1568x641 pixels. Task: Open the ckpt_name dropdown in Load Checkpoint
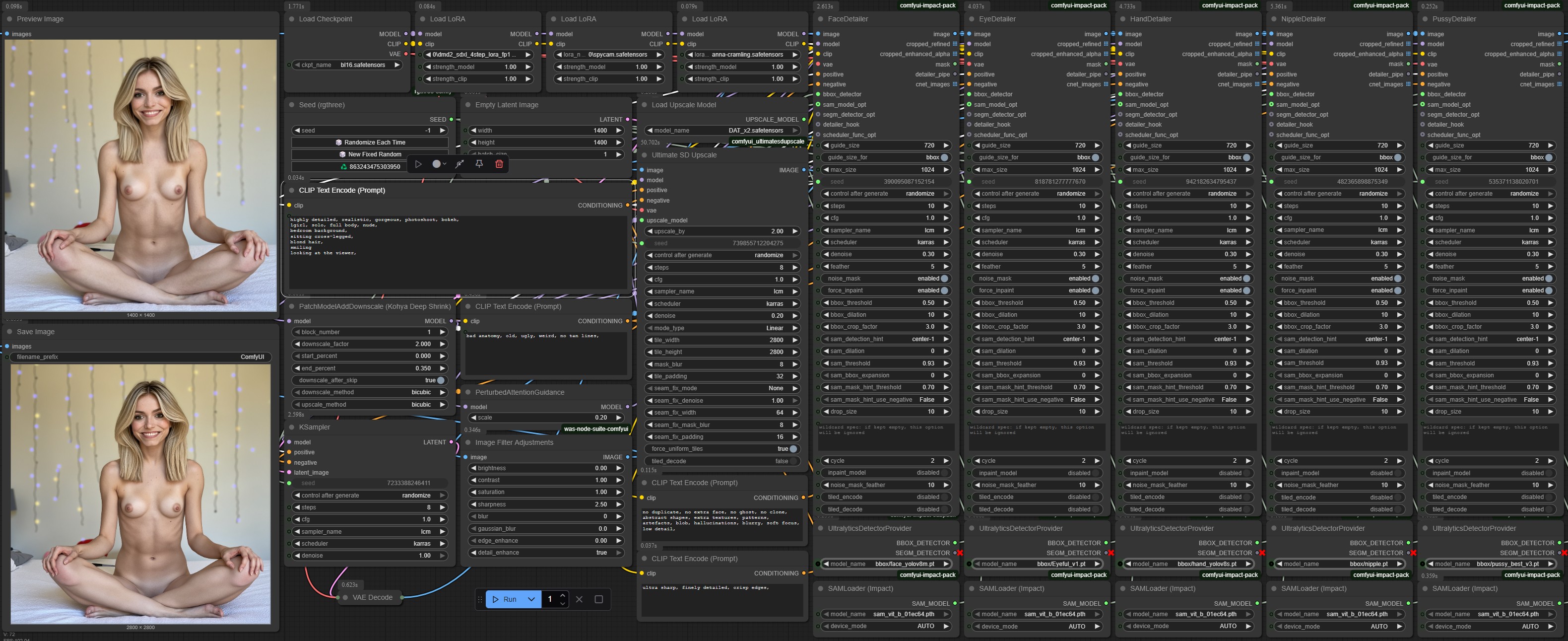347,65
